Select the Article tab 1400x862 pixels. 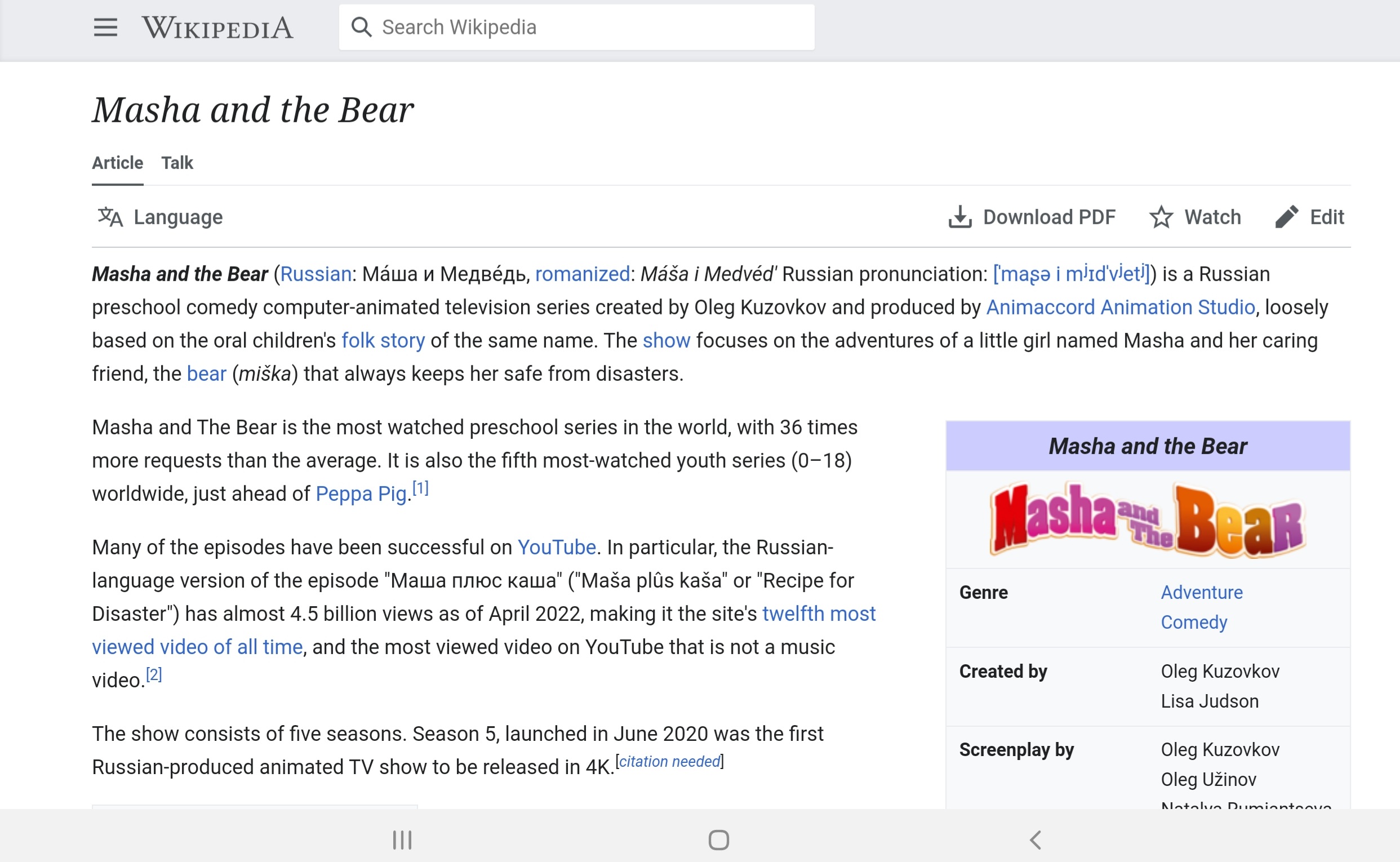pyautogui.click(x=116, y=162)
